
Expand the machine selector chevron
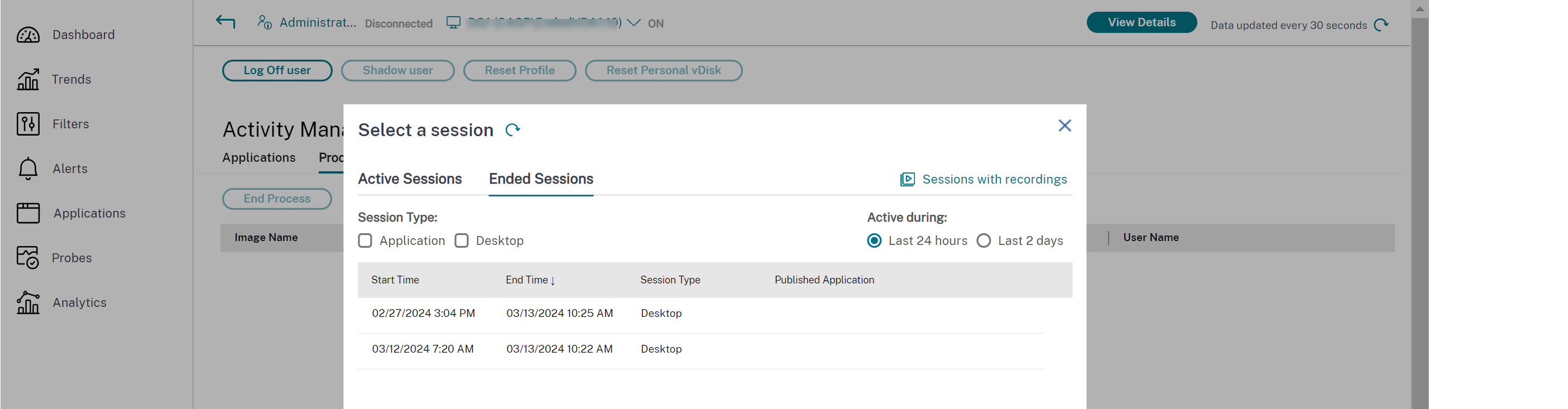(x=634, y=23)
